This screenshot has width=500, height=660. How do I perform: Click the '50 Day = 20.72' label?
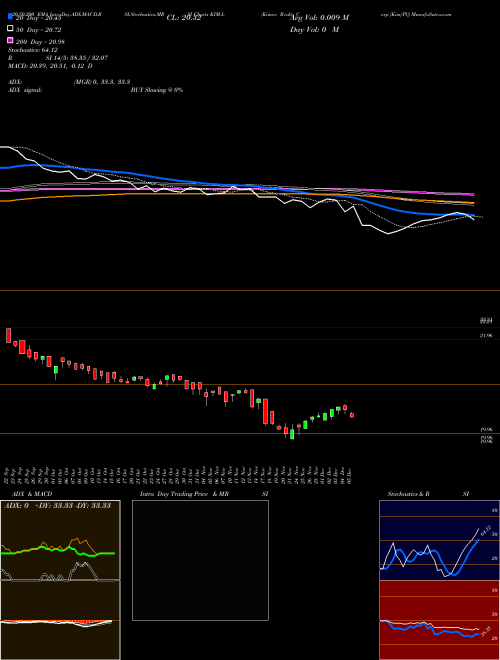click(x=39, y=30)
